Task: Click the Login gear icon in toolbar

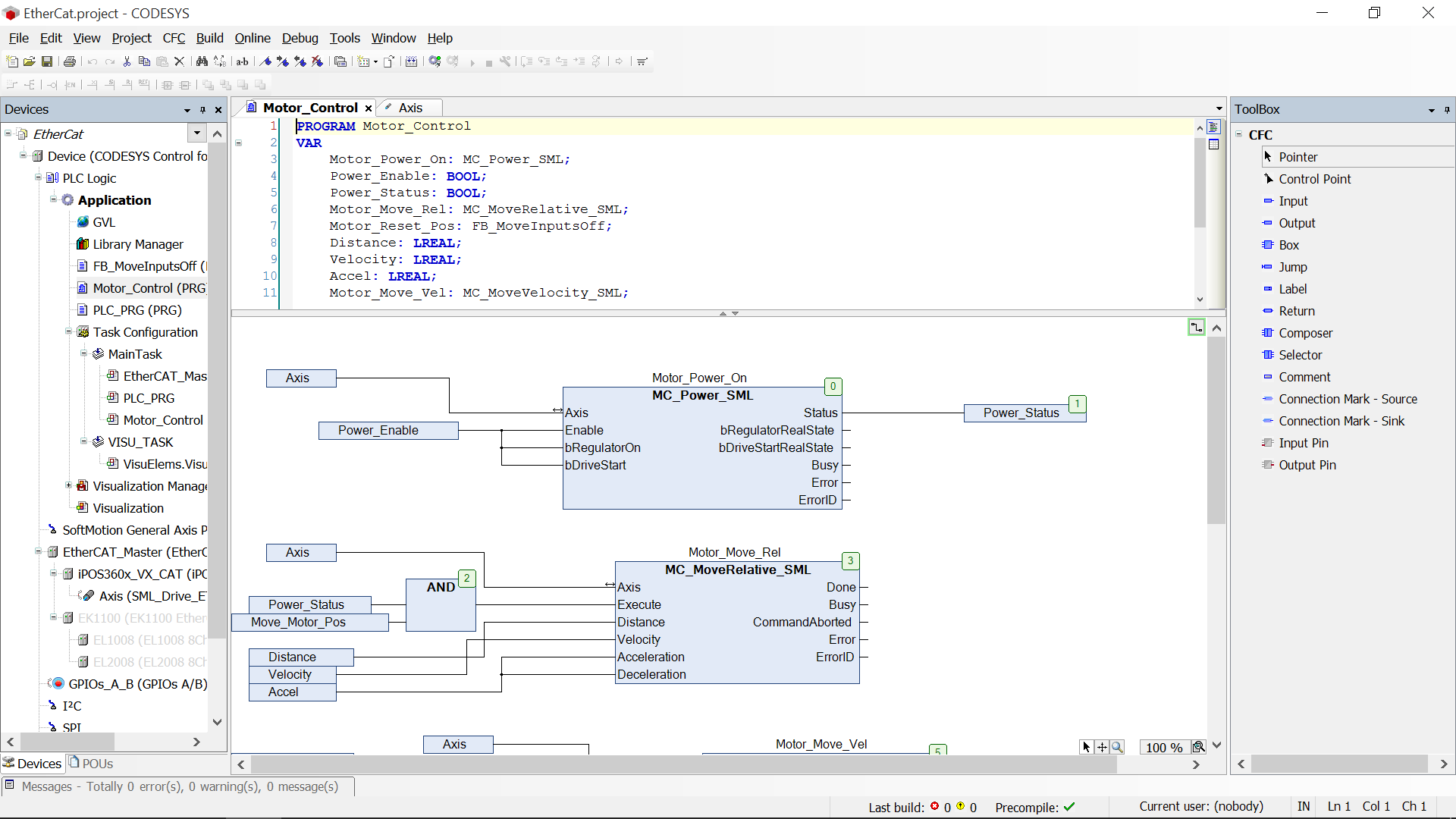Action: [435, 61]
